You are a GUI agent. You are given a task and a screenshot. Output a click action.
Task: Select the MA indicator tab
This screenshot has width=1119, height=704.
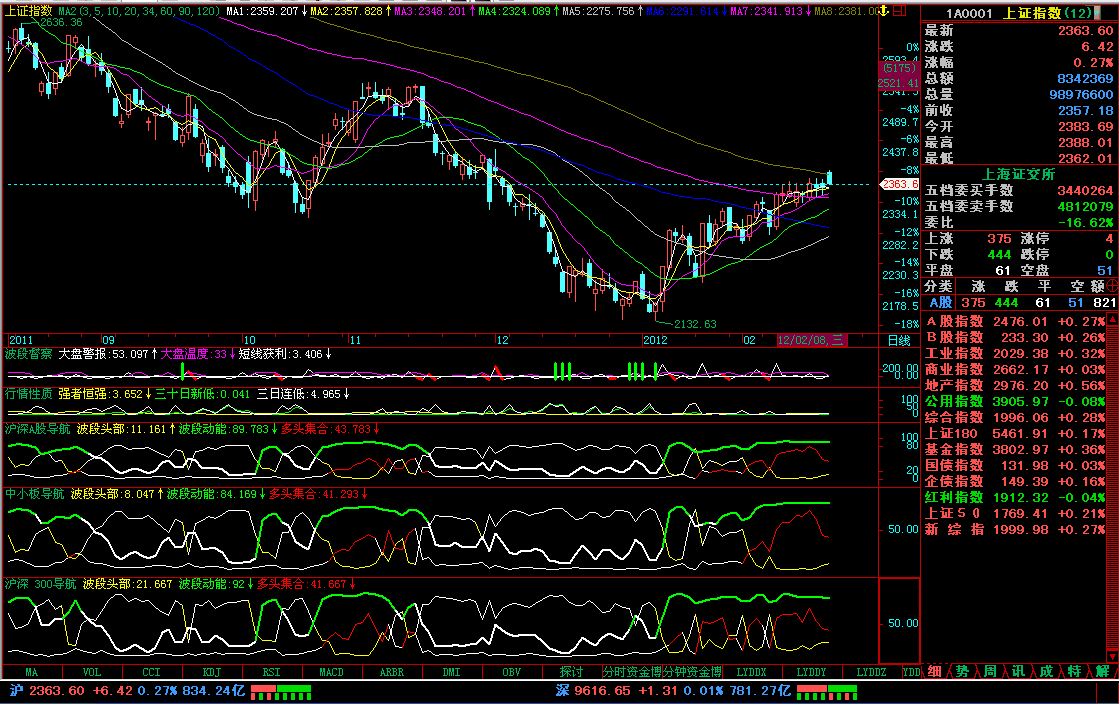pos(31,672)
